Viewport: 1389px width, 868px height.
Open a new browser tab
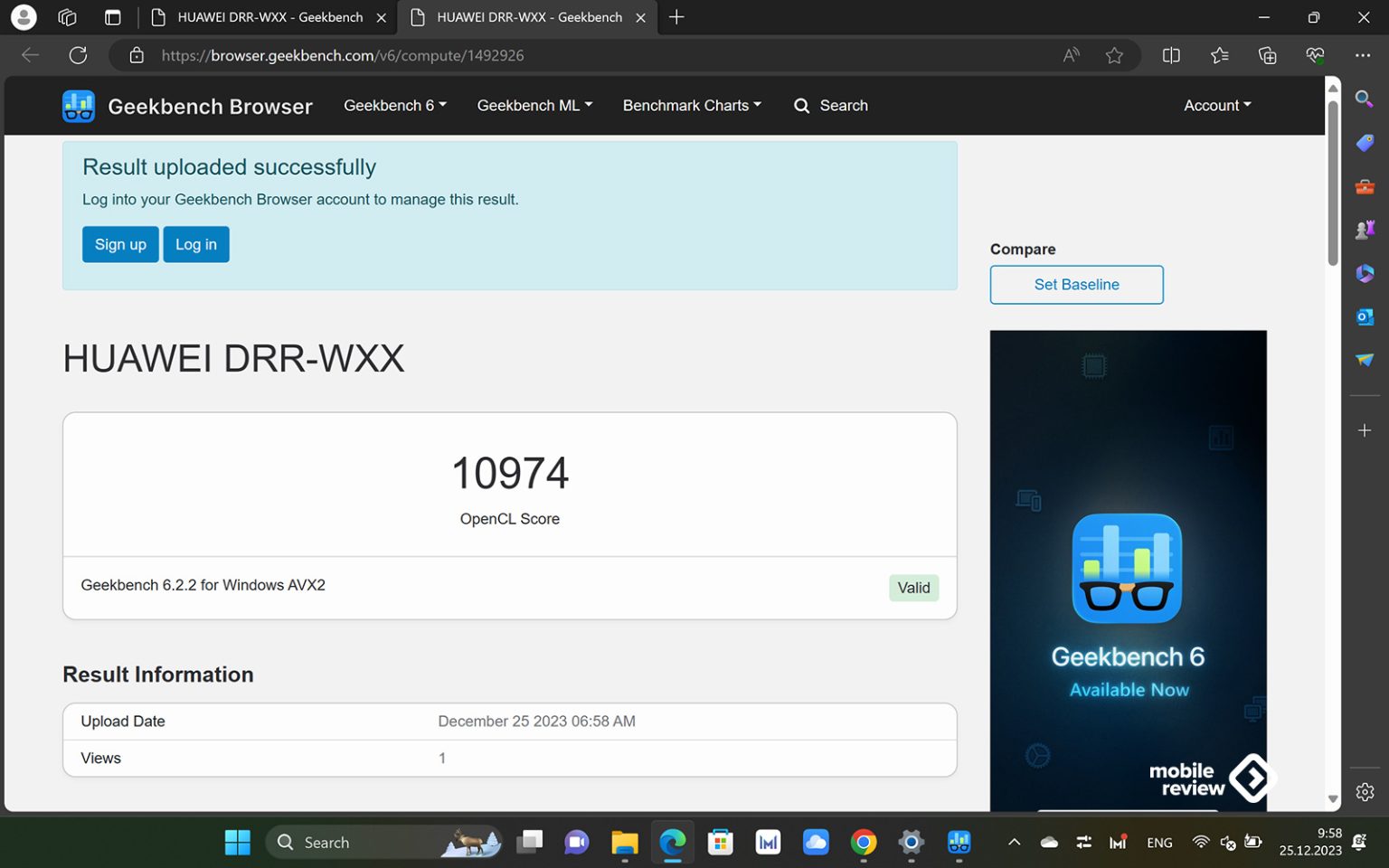coord(676,17)
